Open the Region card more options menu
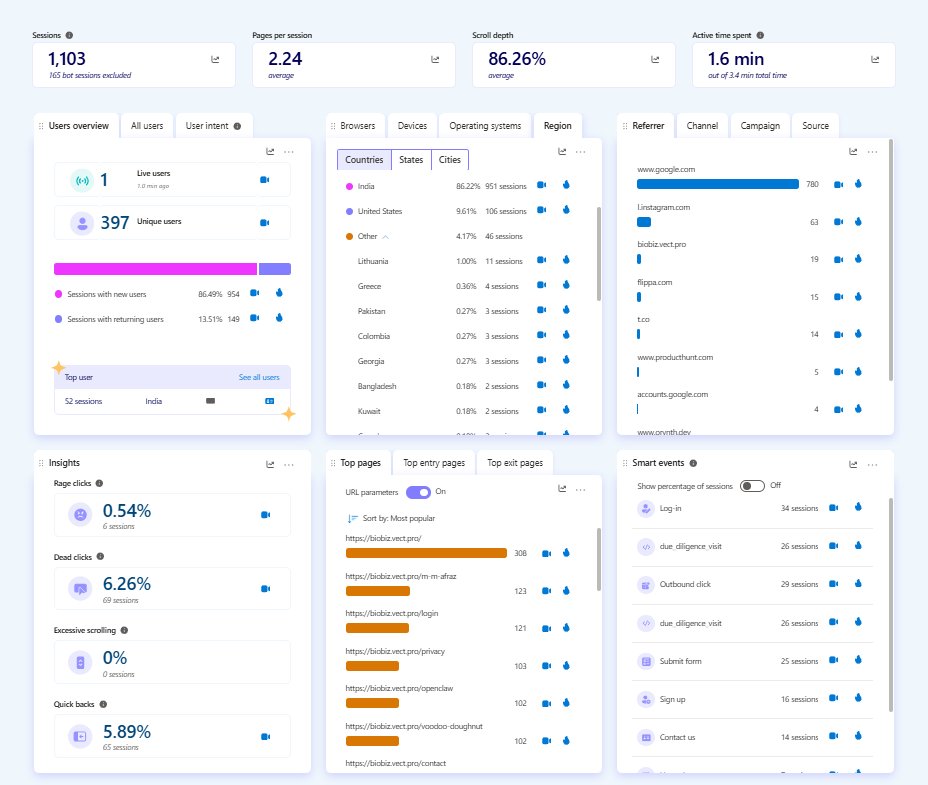Image resolution: width=928 pixels, height=785 pixels. [x=581, y=152]
